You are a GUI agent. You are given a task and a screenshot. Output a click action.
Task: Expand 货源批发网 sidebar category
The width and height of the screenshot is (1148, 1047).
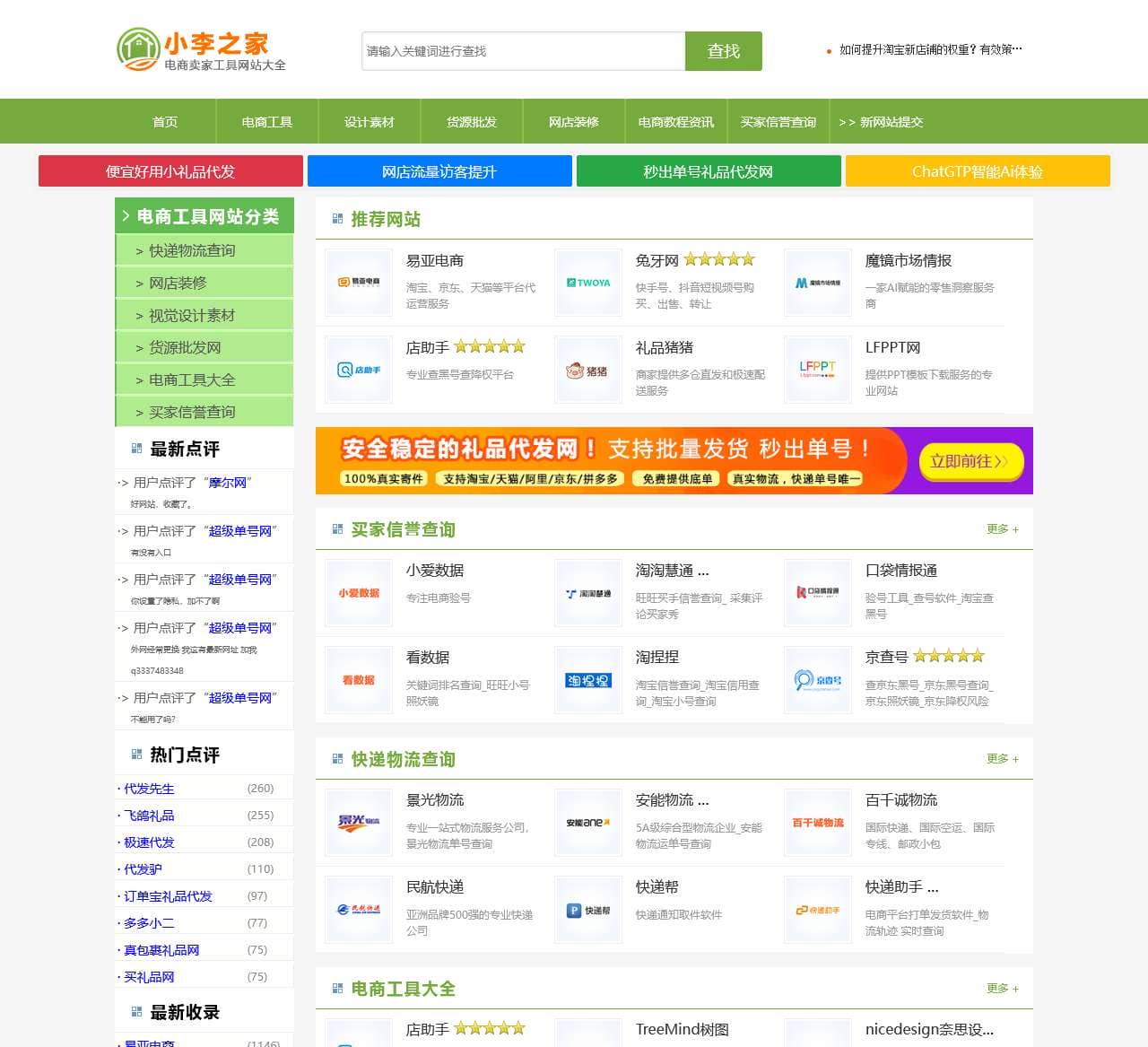[x=204, y=347]
